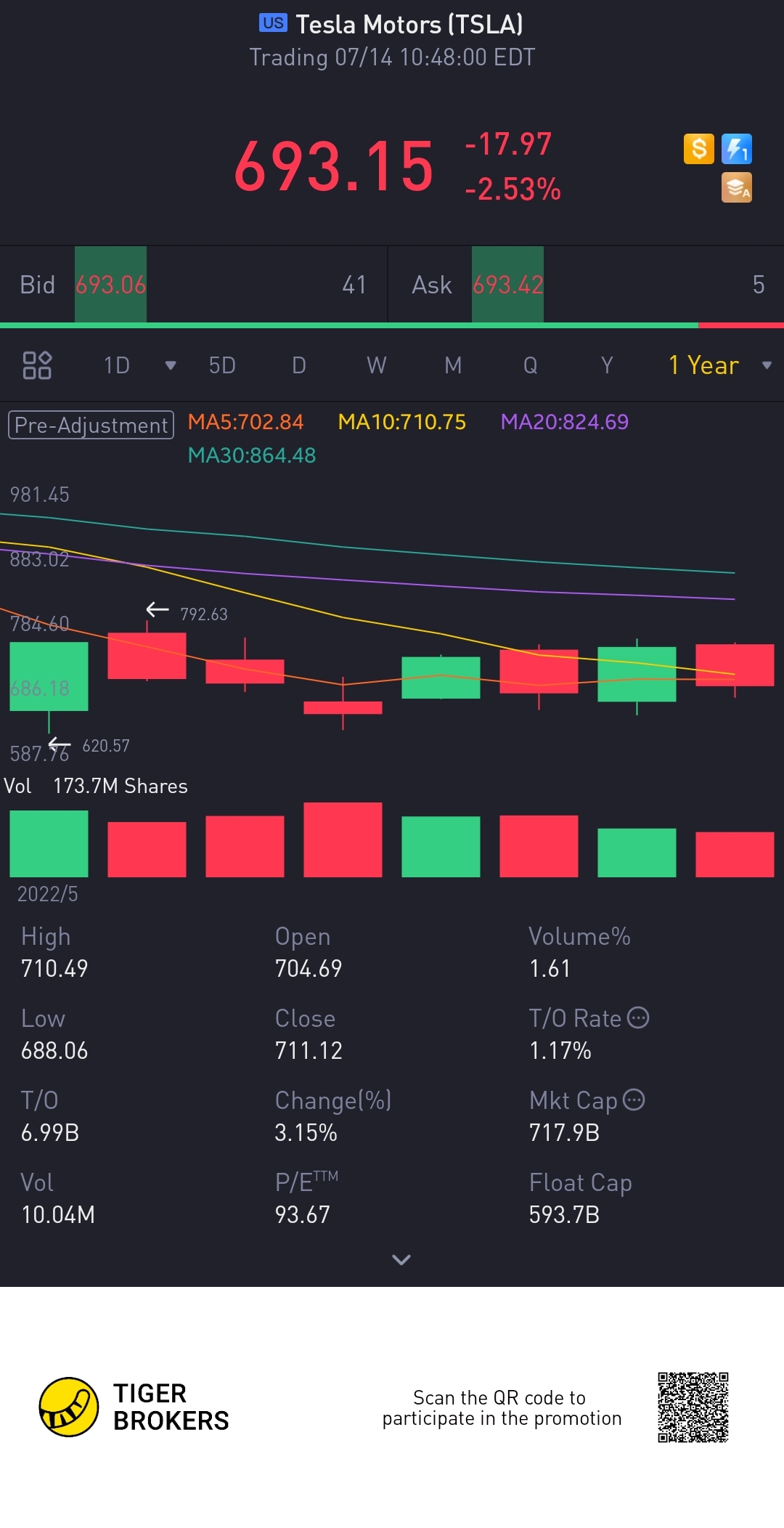This screenshot has width=784, height=1528.
Task: Select the 1D chart tab
Action: tap(117, 365)
